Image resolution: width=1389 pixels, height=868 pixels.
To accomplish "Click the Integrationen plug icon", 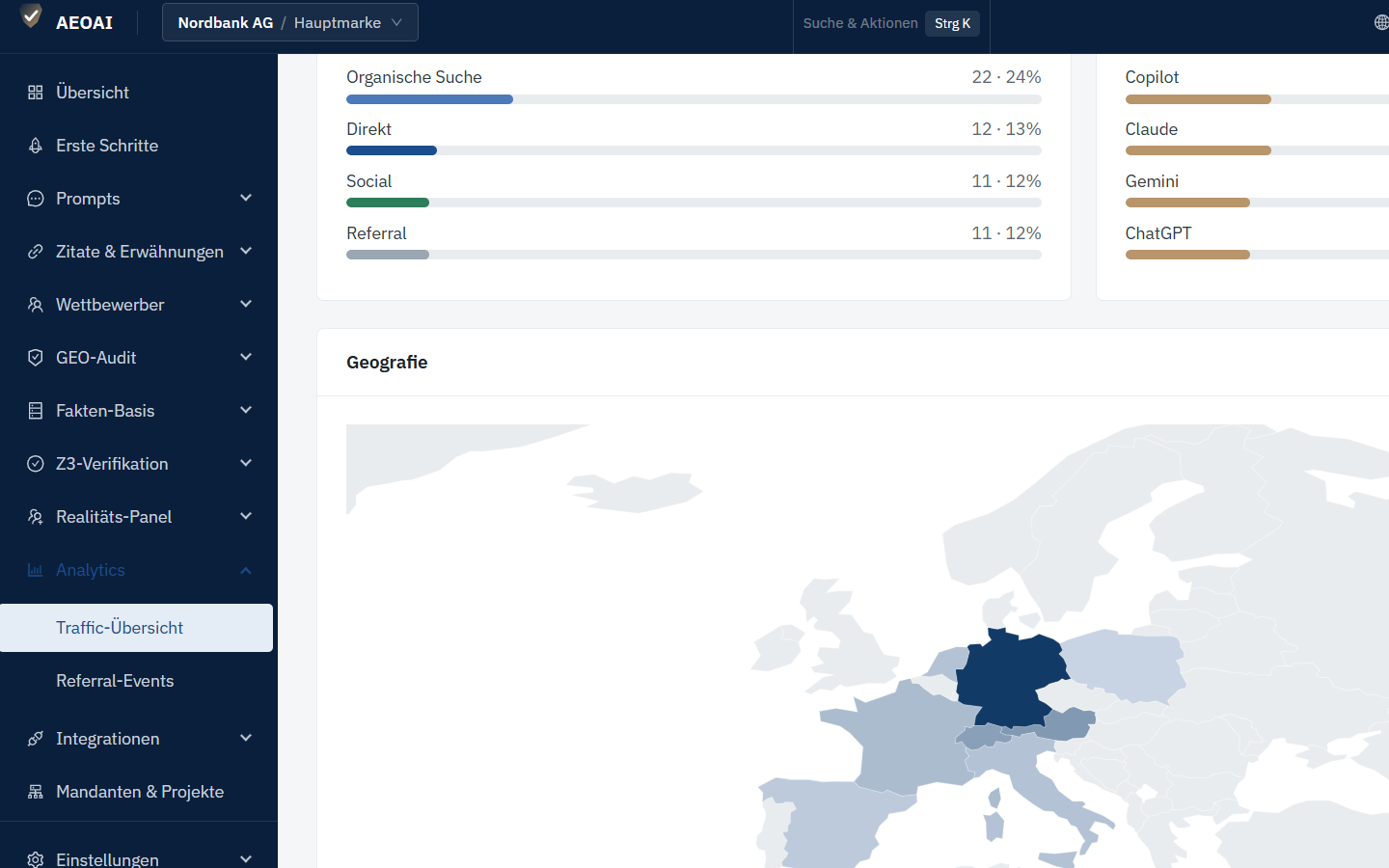I will (x=36, y=739).
